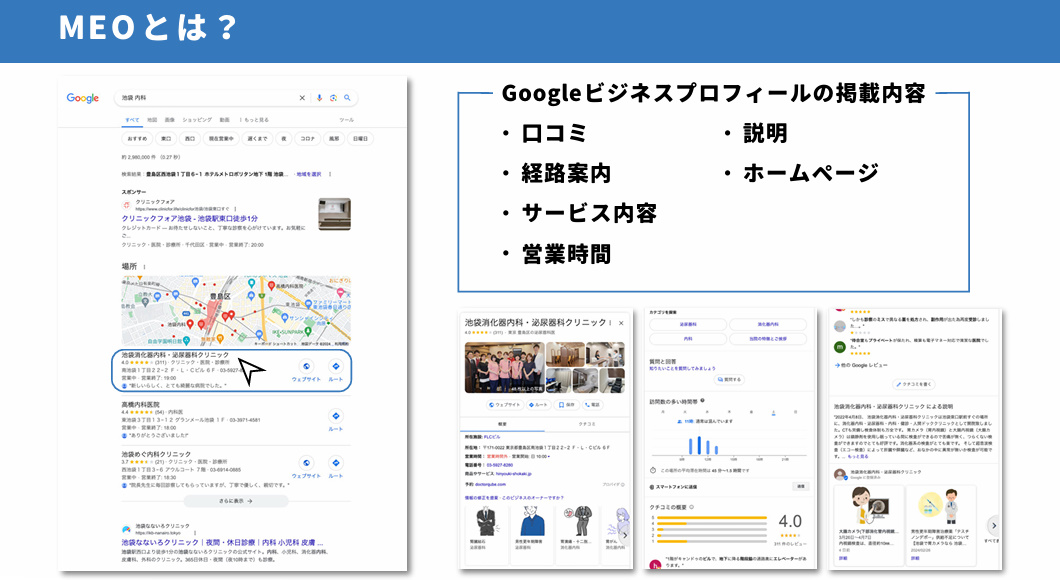This screenshot has width=1060, height=580.
Task: Click the Google Lens image search icon
Action: (x=333, y=98)
